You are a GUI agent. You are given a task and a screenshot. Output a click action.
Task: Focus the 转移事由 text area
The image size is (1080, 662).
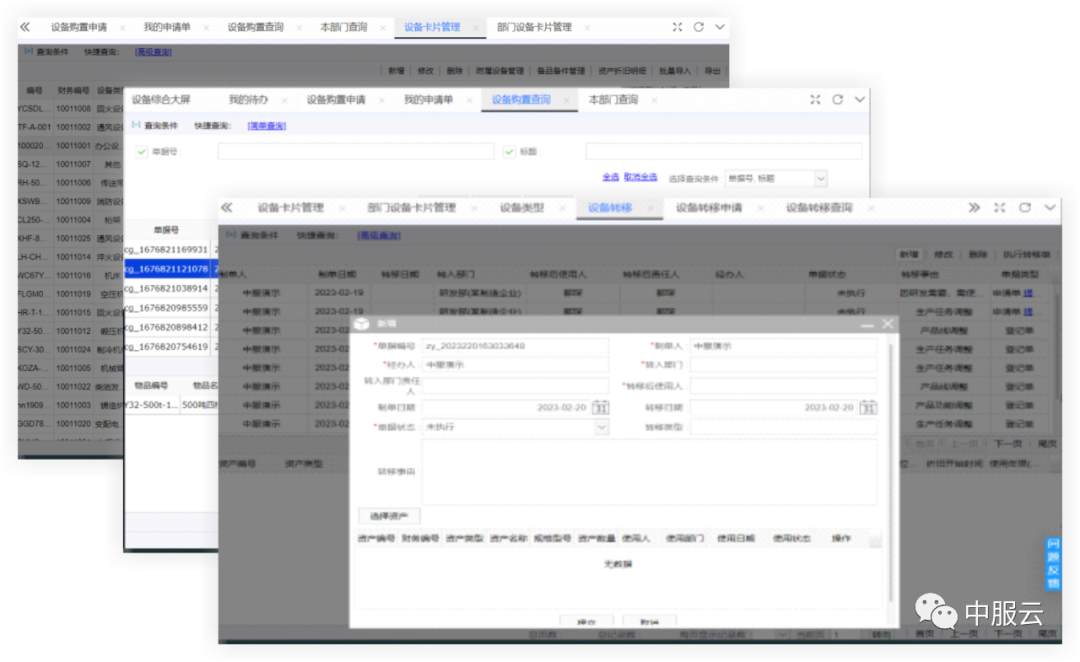650,473
